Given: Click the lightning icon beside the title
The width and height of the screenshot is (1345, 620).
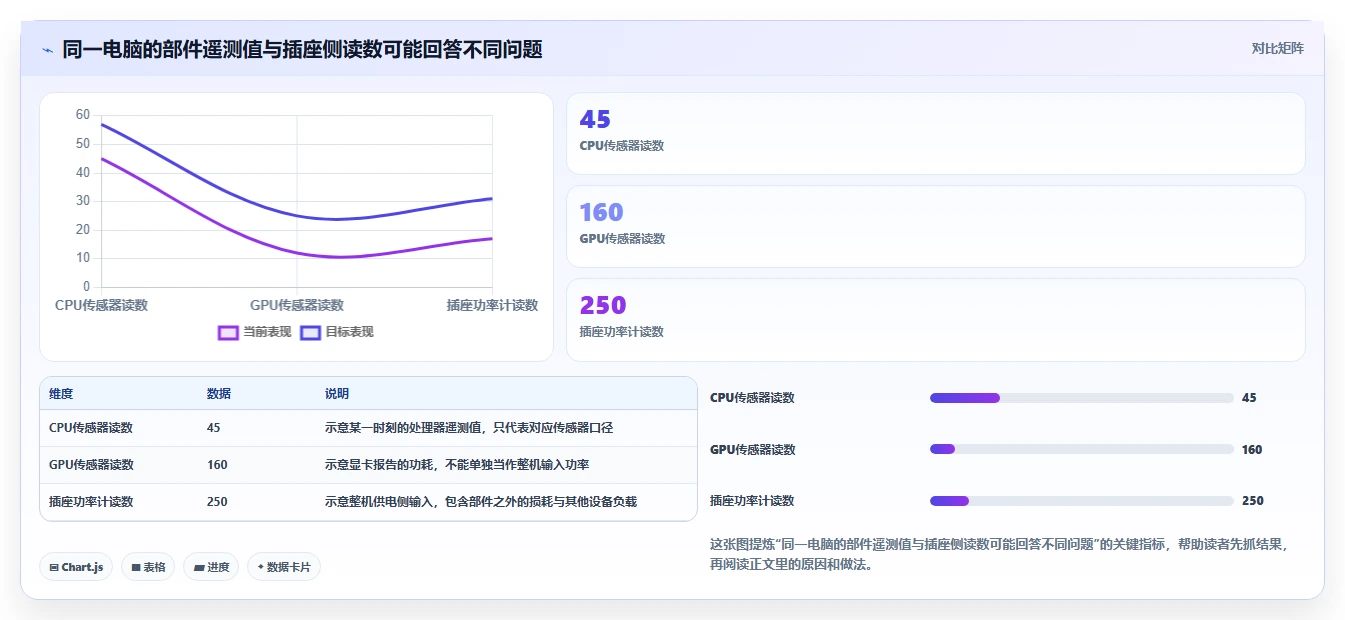Looking at the screenshot, I should pyautogui.click(x=47, y=49).
